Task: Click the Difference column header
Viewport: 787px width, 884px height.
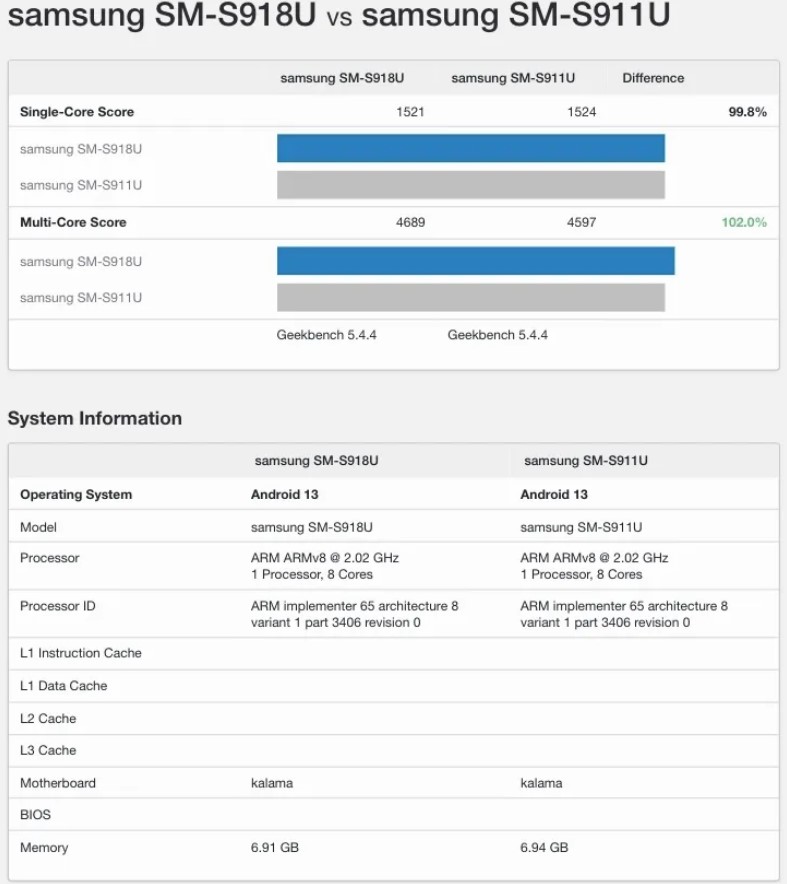Action: [653, 78]
